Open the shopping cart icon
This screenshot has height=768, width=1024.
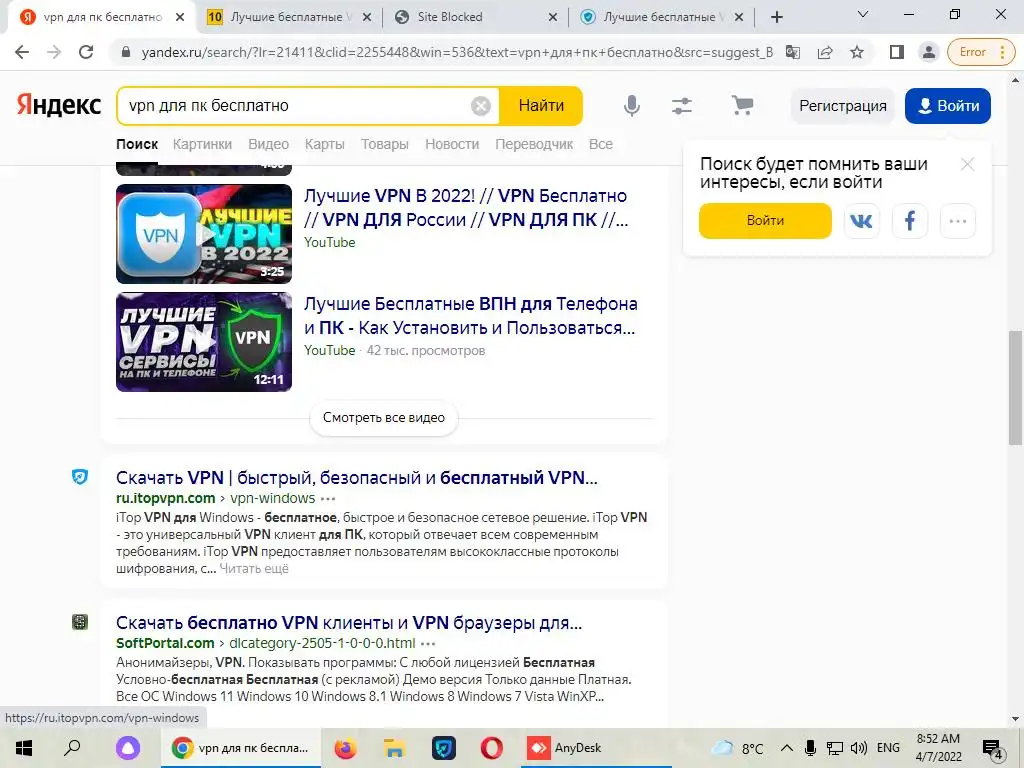point(742,105)
